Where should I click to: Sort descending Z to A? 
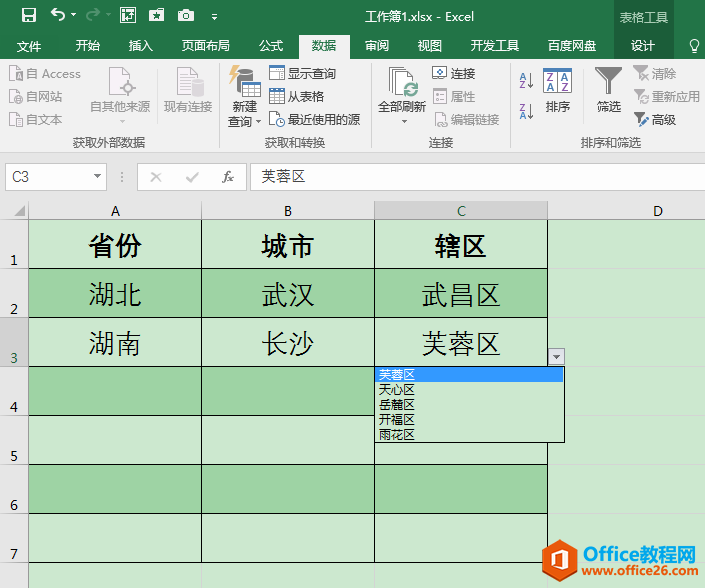pos(526,111)
